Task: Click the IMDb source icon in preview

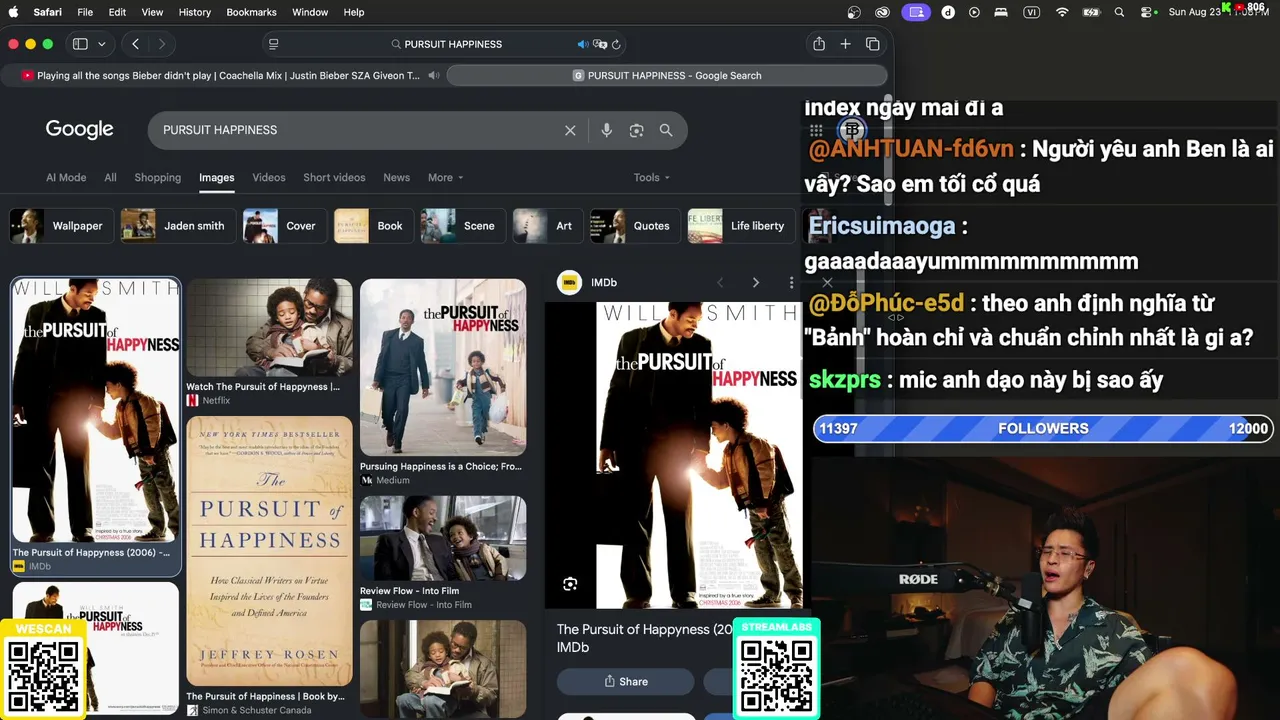Action: coord(569,283)
